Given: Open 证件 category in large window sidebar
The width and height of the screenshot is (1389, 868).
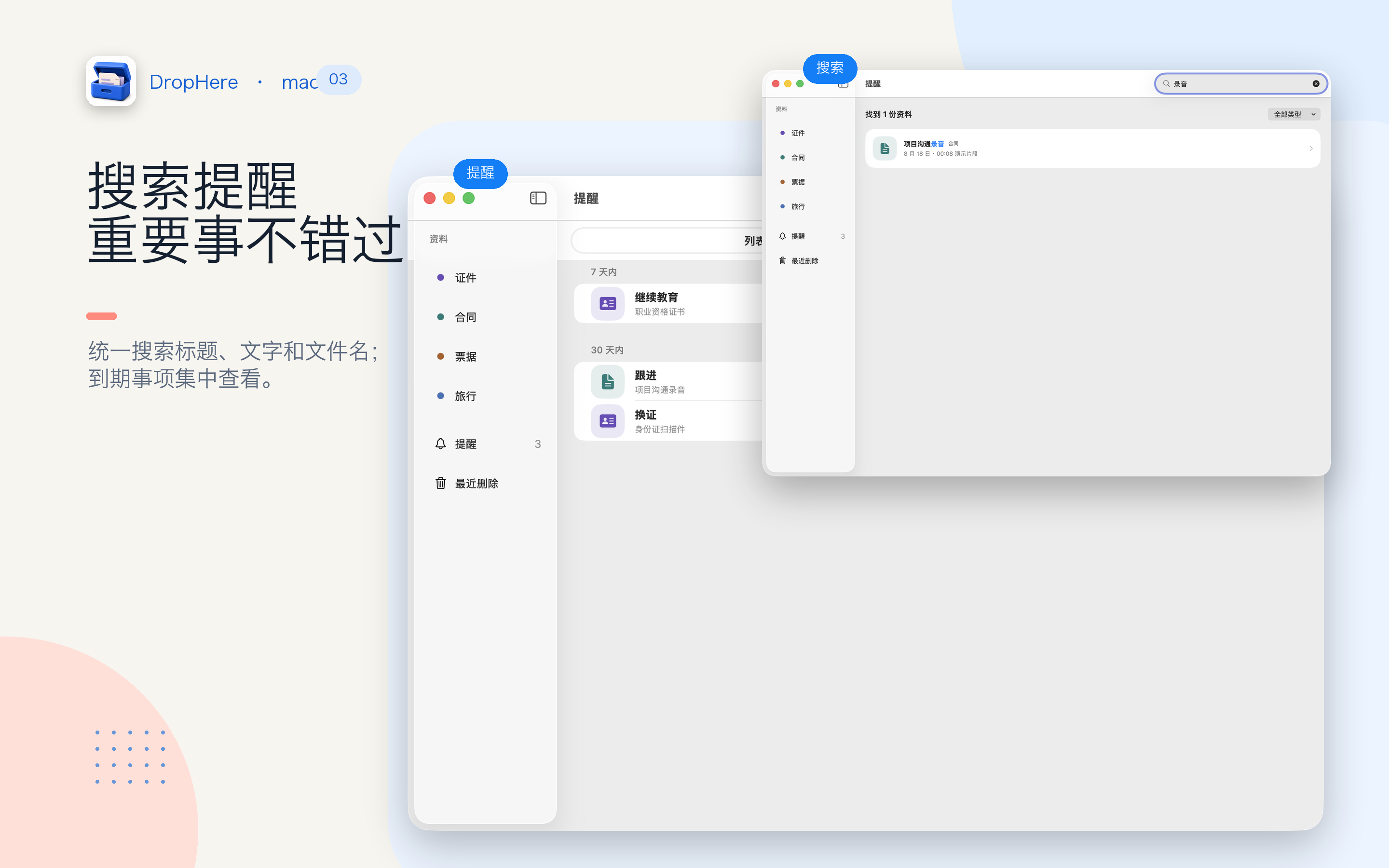Looking at the screenshot, I should (465, 278).
